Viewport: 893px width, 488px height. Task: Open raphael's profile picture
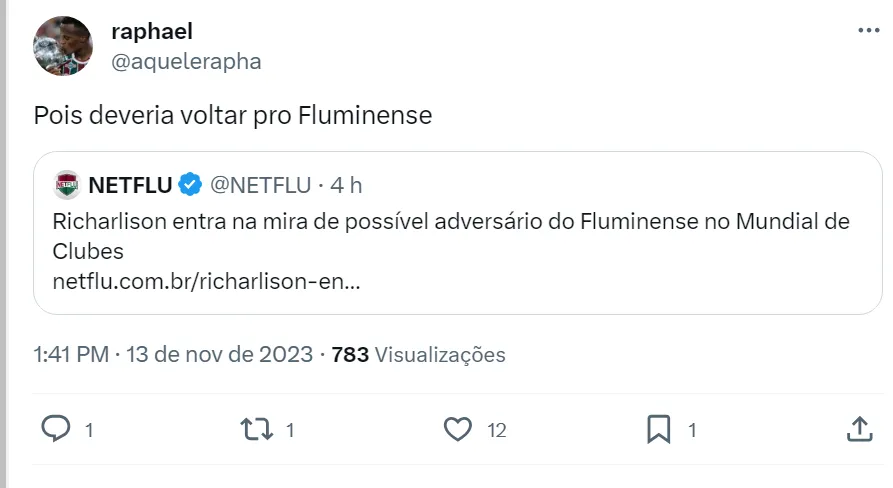(63, 46)
